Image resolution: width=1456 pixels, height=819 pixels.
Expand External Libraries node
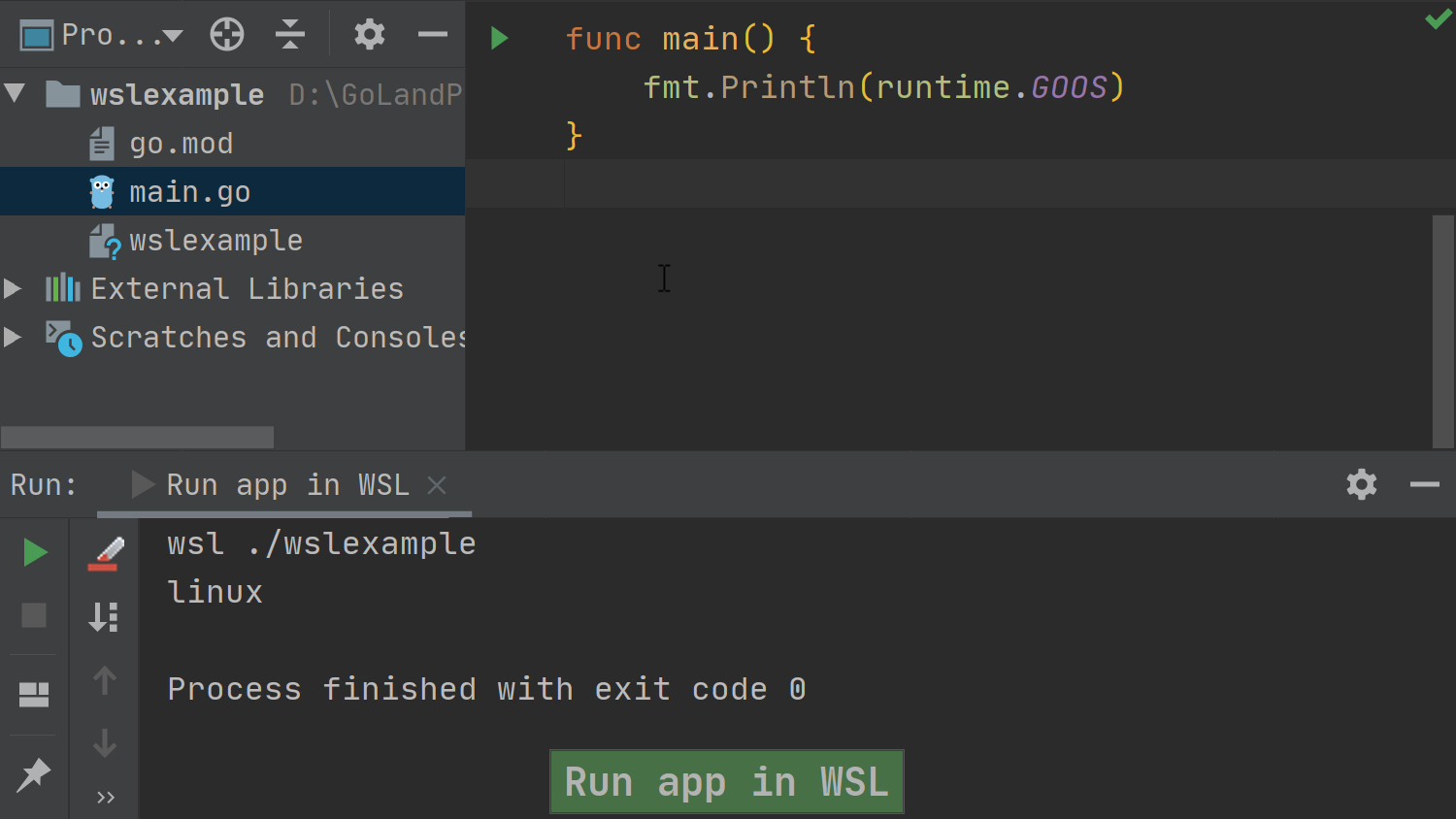pos(13,288)
